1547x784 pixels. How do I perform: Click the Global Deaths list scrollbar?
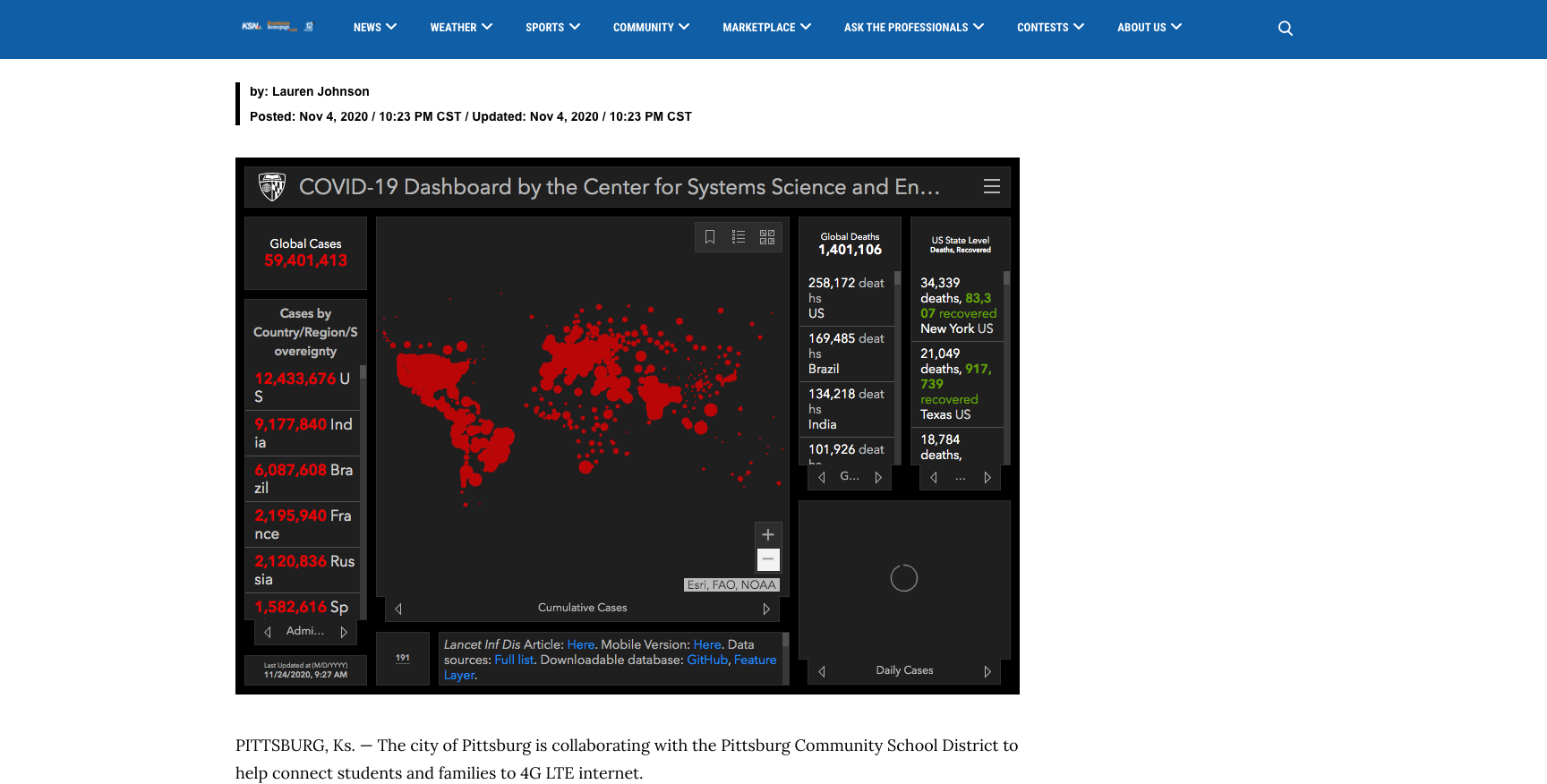[897, 358]
